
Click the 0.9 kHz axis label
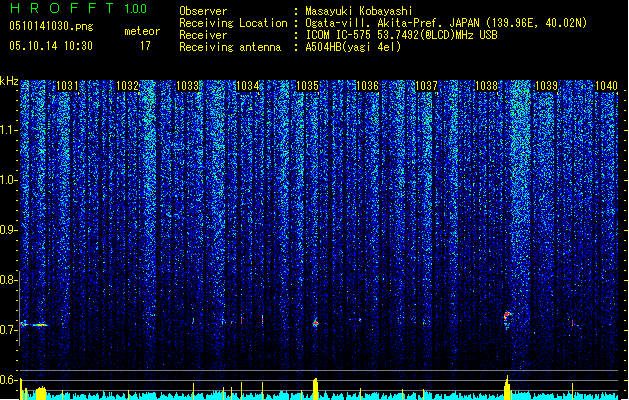pos(8,230)
